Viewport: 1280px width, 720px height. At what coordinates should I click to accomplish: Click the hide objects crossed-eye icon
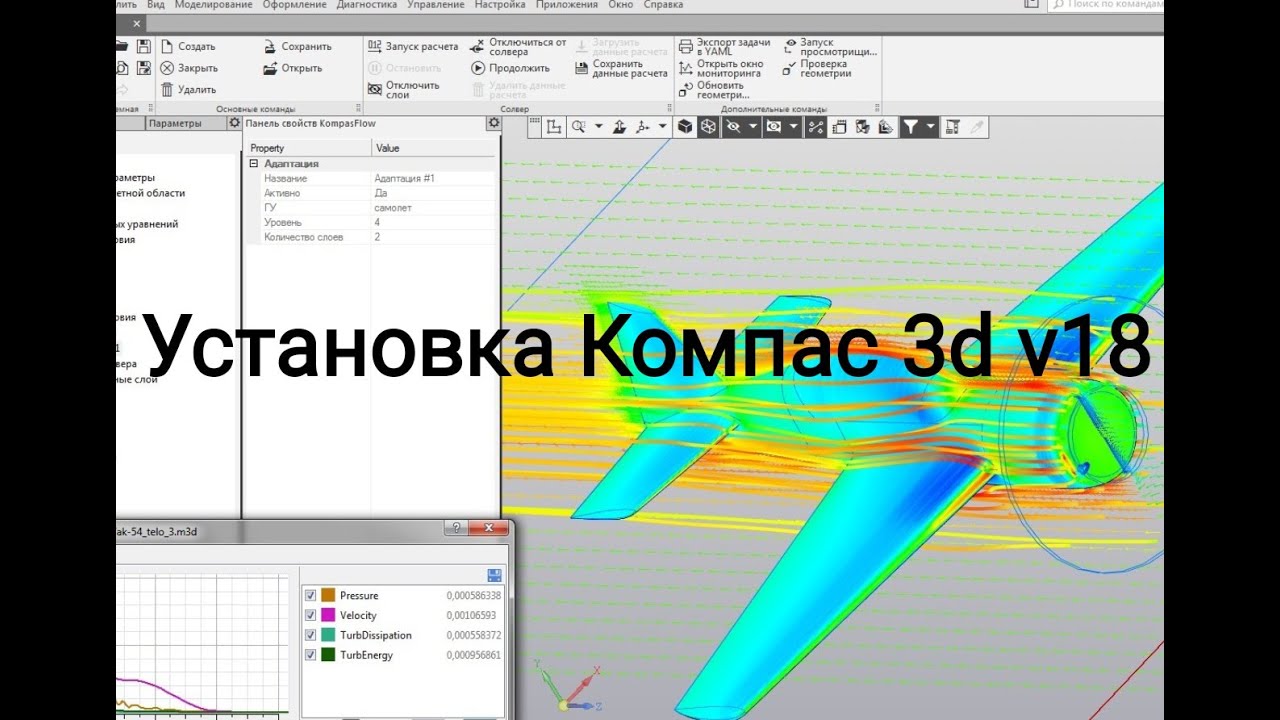[x=733, y=127]
